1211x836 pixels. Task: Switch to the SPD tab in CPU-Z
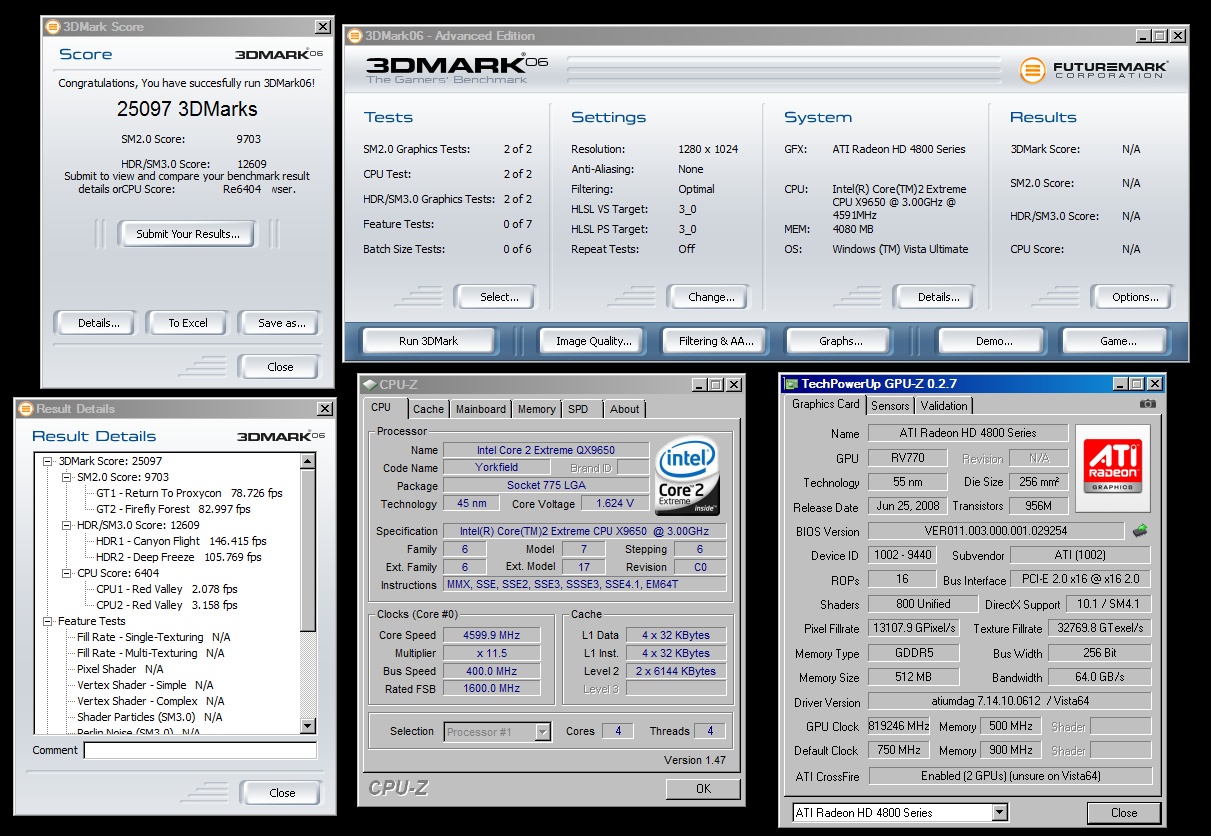click(578, 409)
